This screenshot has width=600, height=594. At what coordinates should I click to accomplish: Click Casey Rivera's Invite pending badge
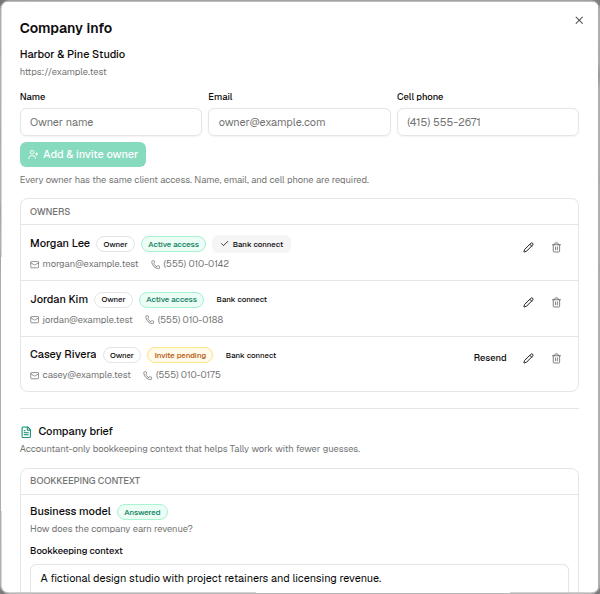point(180,356)
